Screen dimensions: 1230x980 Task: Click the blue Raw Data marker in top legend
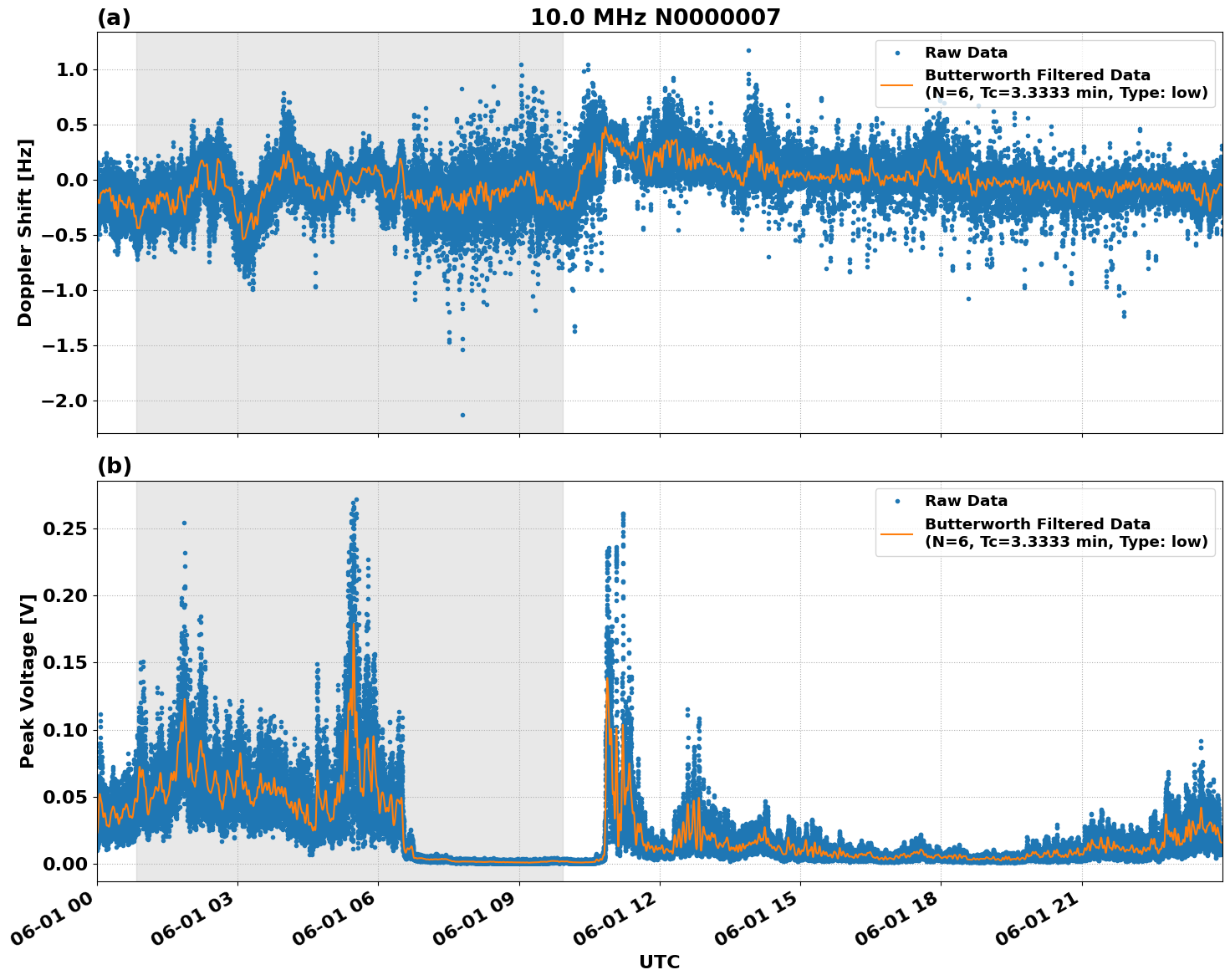[897, 53]
